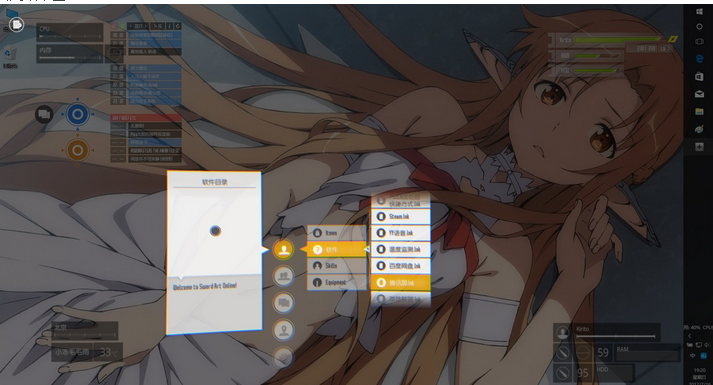Click the info icon on the schedule header
Image resolution: width=713 pixels, height=385 pixels.
(170, 26)
